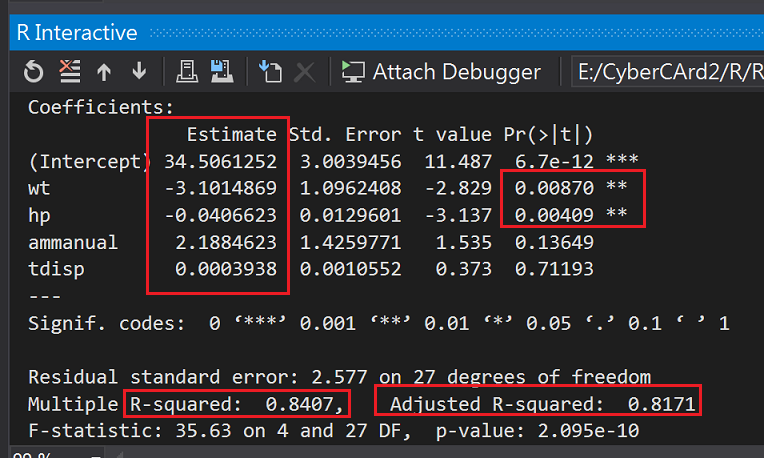This screenshot has width=764, height=458.
Task: Click the F-statistic 35.63 text
Action: pyautogui.click(x=130, y=431)
